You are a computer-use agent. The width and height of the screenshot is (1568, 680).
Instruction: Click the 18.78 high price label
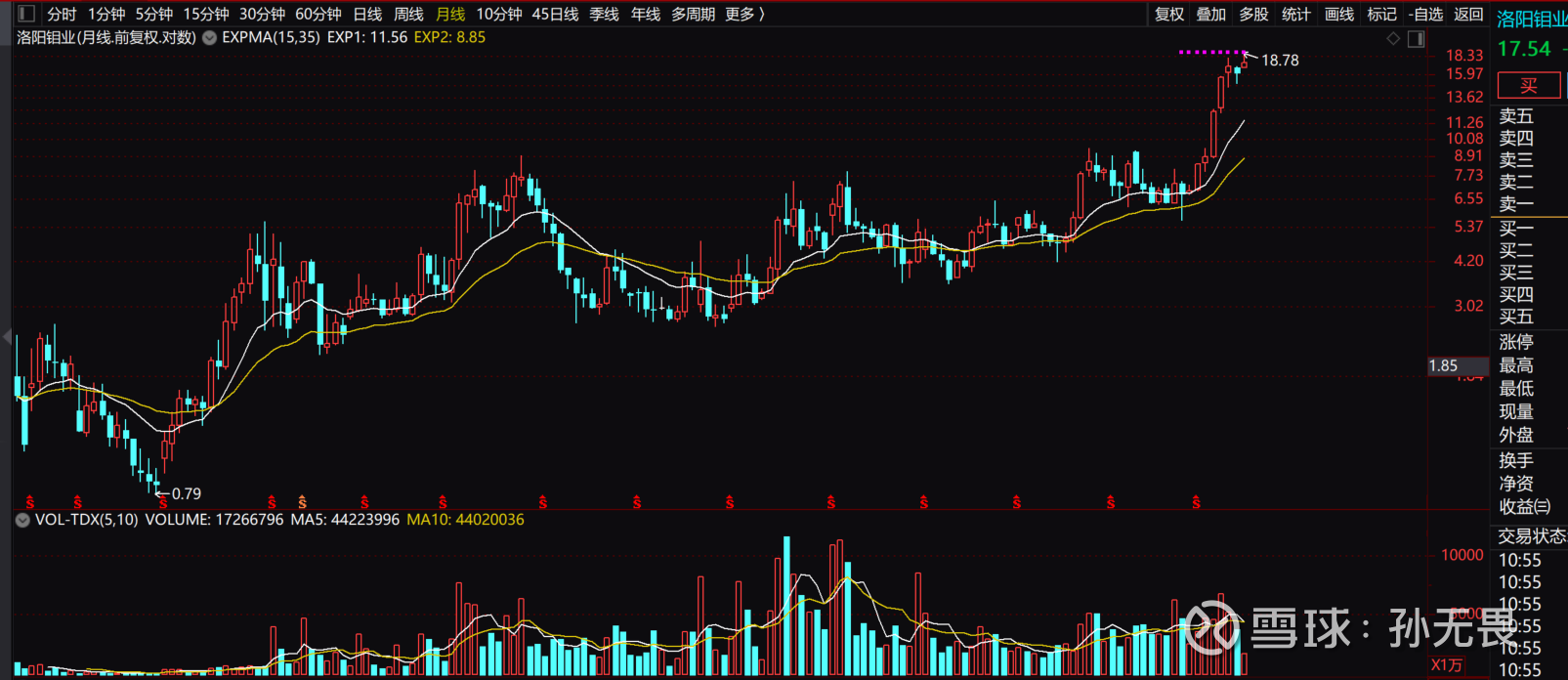1280,61
